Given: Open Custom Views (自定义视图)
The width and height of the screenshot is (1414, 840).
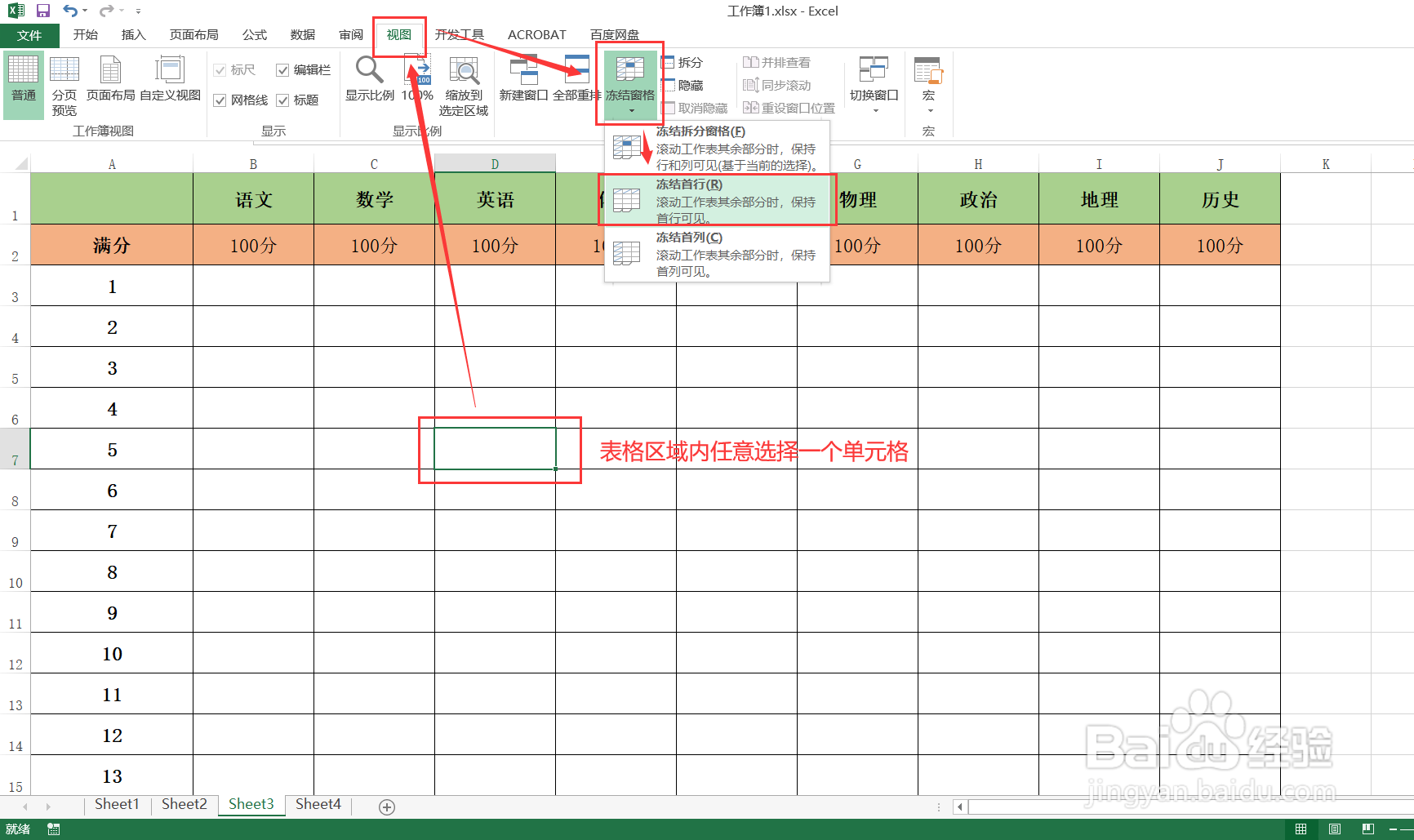Looking at the screenshot, I should [170, 79].
